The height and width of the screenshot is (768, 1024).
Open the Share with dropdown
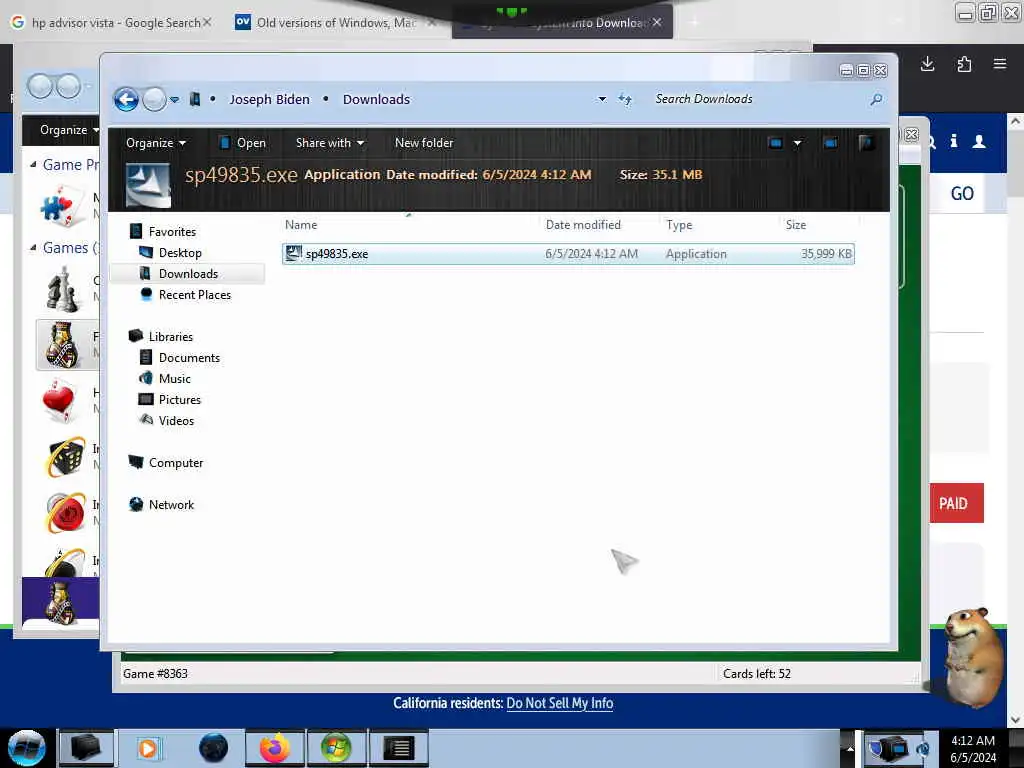point(330,142)
